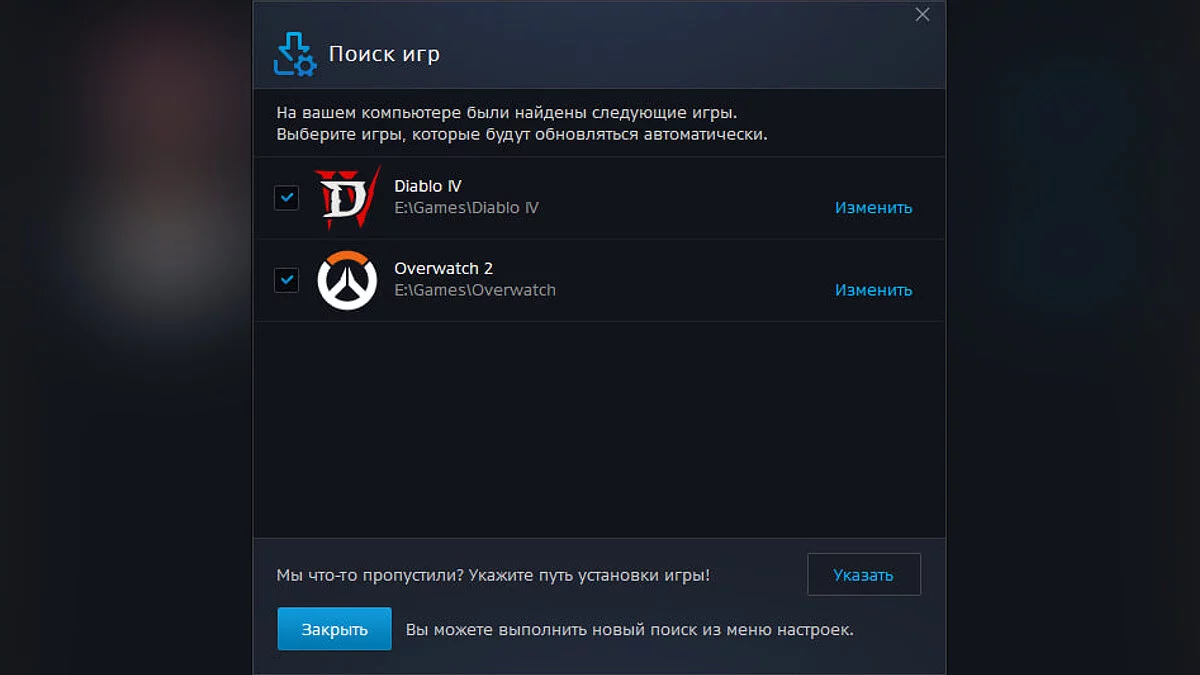1200x675 pixels.
Task: Click the E:\Games\Overwatch path text
Action: point(475,290)
